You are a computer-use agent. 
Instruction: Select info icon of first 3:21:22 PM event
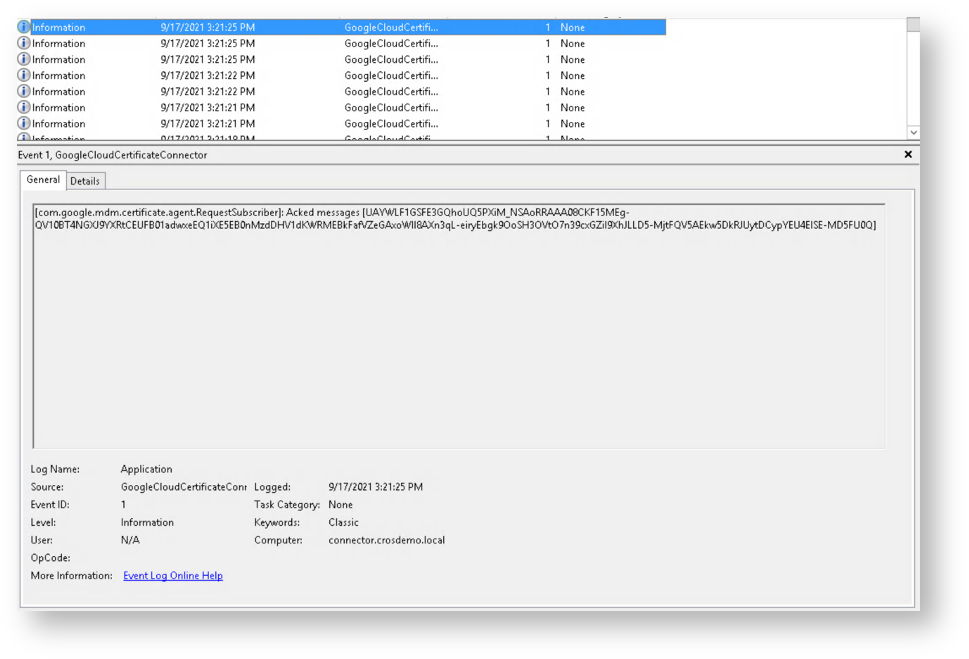(24, 76)
